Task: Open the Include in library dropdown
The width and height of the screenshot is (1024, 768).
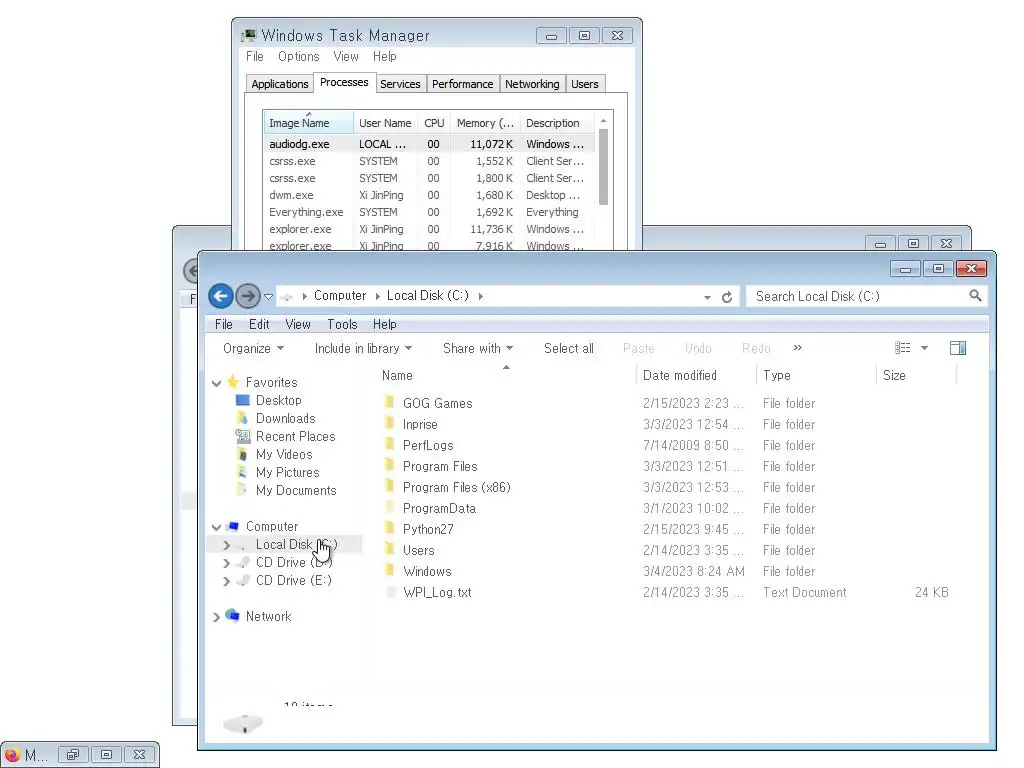Action: click(363, 349)
